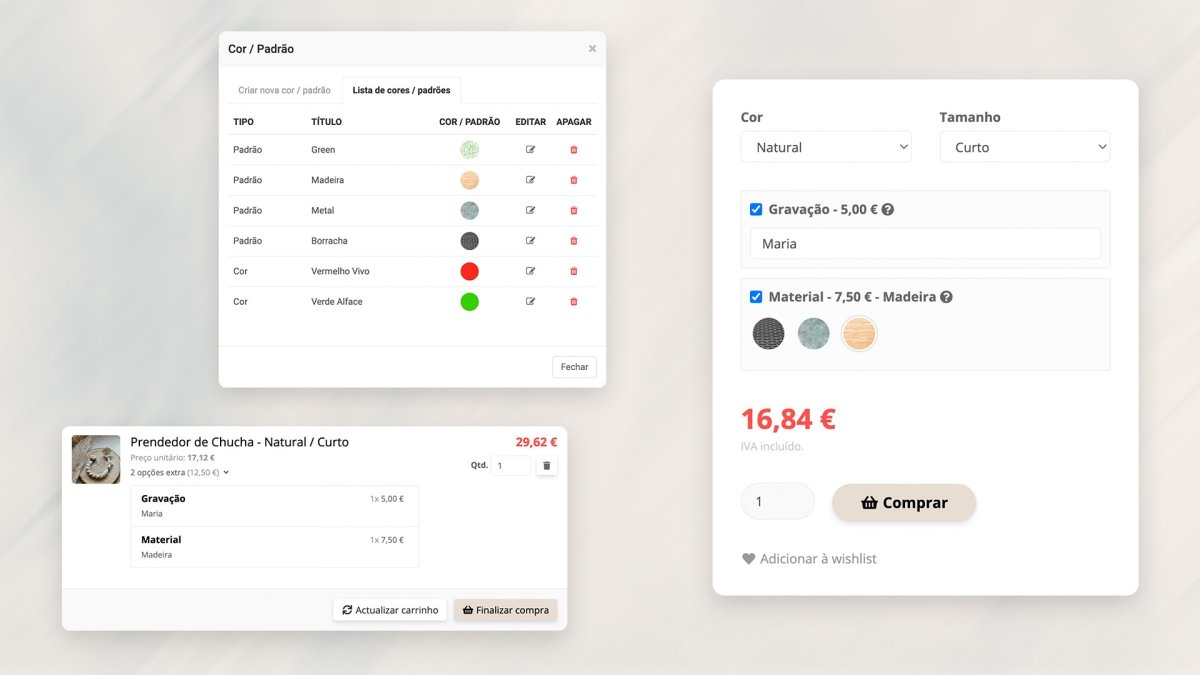Select Lista de cores / padrões tab
Viewport: 1200px width, 675px height.
(401, 90)
